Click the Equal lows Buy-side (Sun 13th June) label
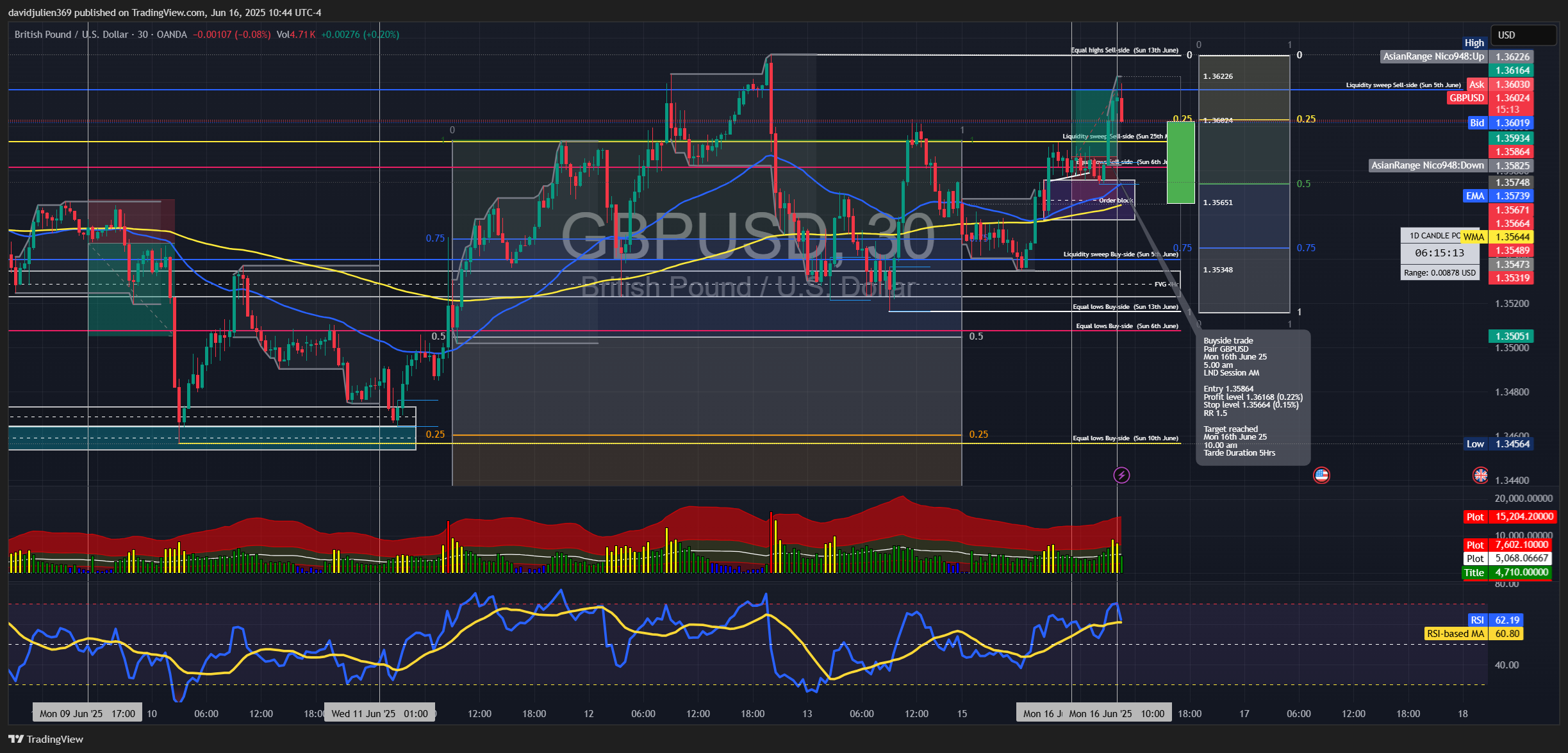Screen dimensions: 1568x753 pos(1126,307)
